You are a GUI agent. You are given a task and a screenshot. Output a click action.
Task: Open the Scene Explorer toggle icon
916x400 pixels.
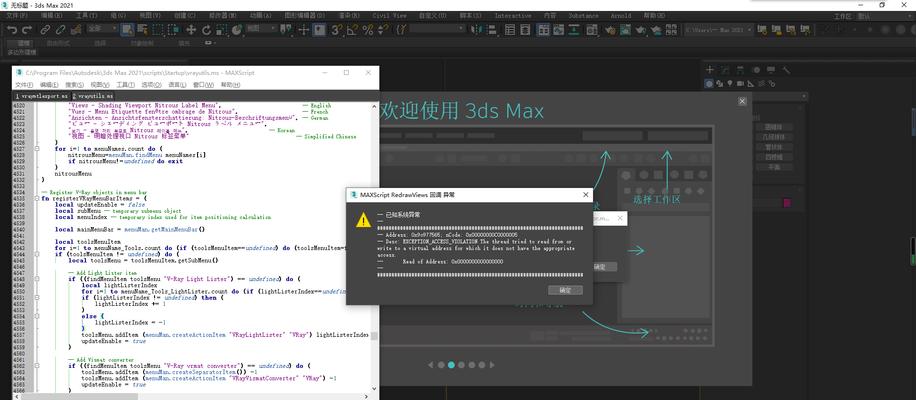[x=510, y=29]
